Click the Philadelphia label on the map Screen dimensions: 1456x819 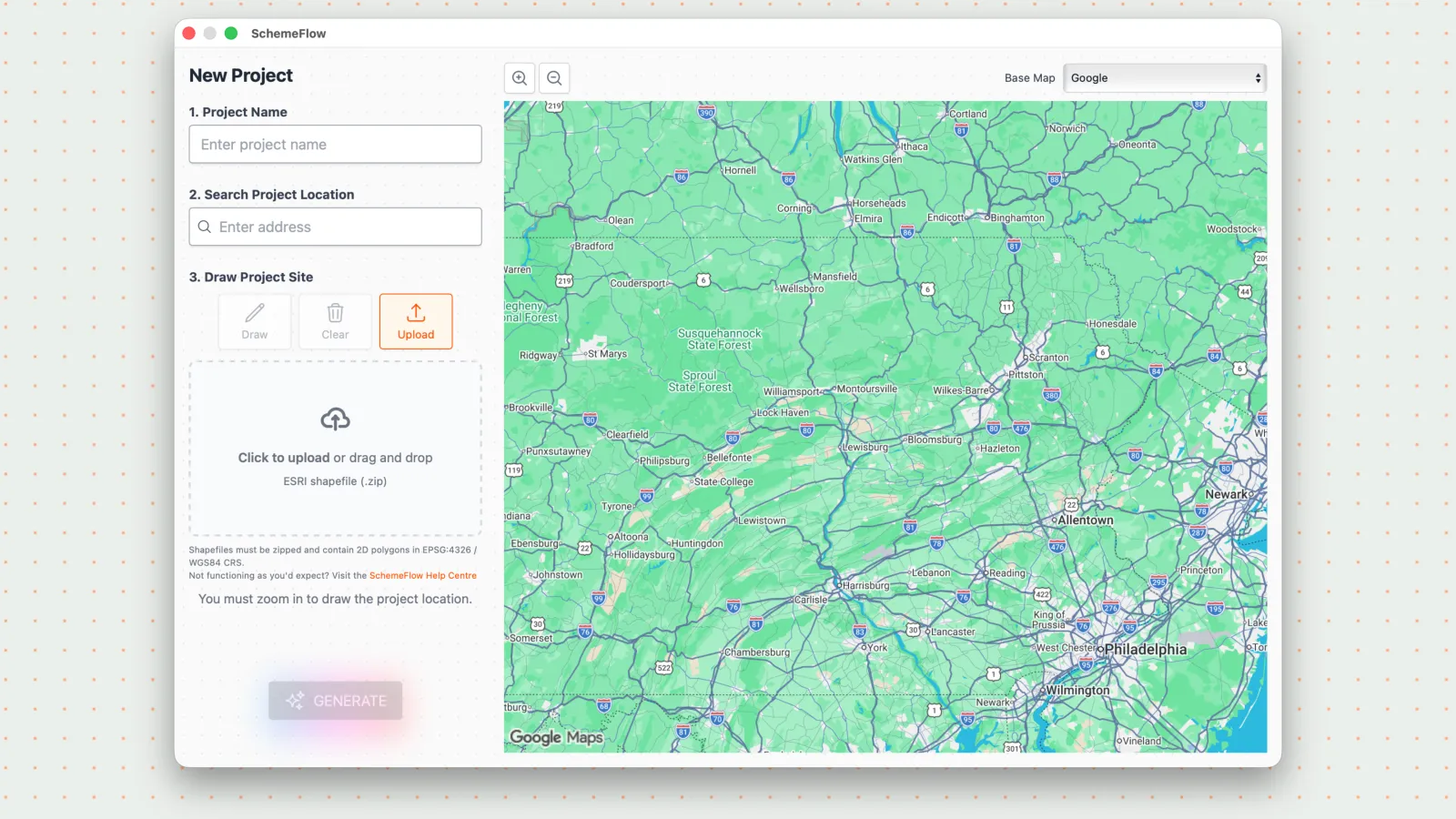click(x=1146, y=650)
